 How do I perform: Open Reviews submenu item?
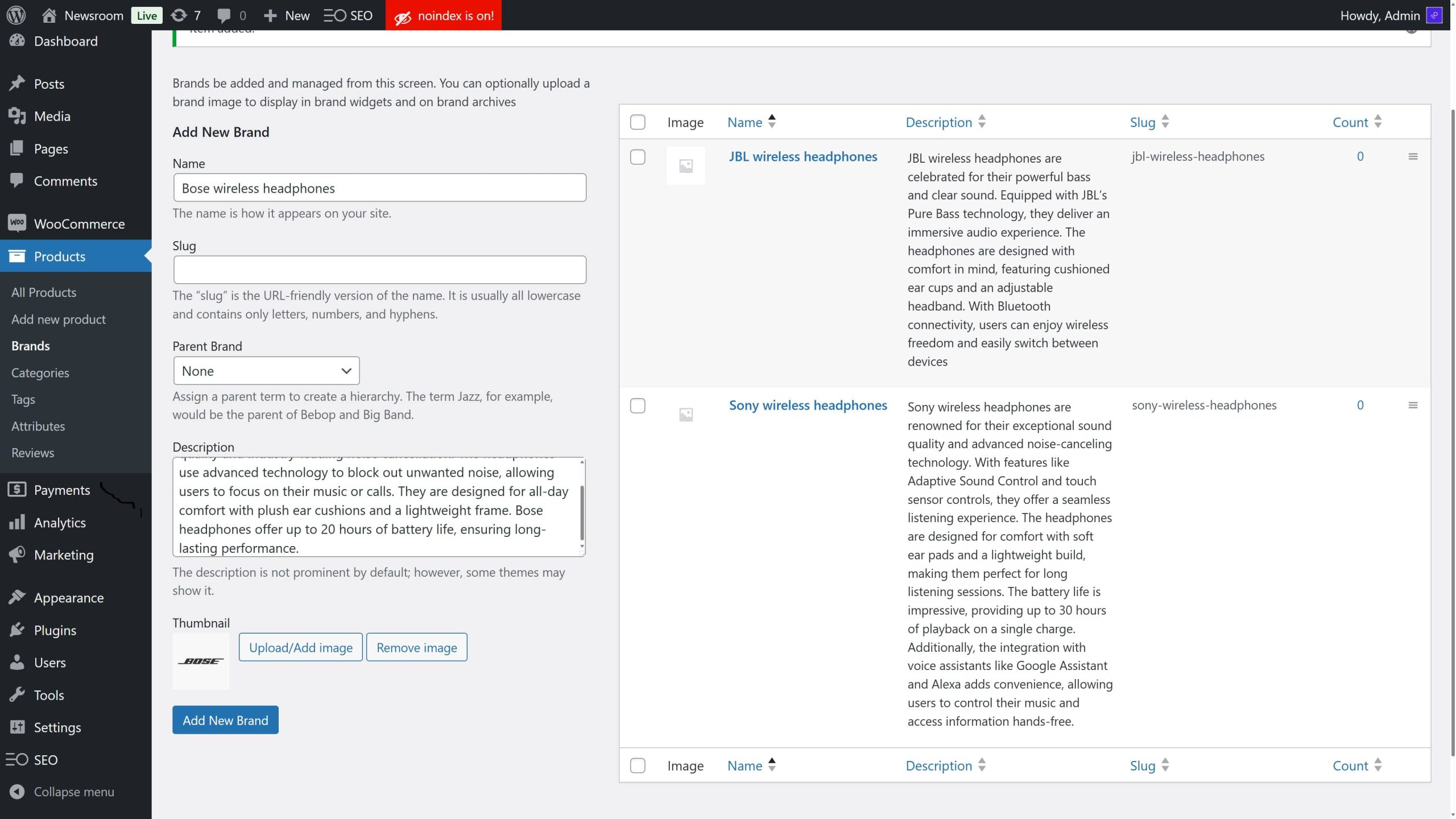[33, 453]
